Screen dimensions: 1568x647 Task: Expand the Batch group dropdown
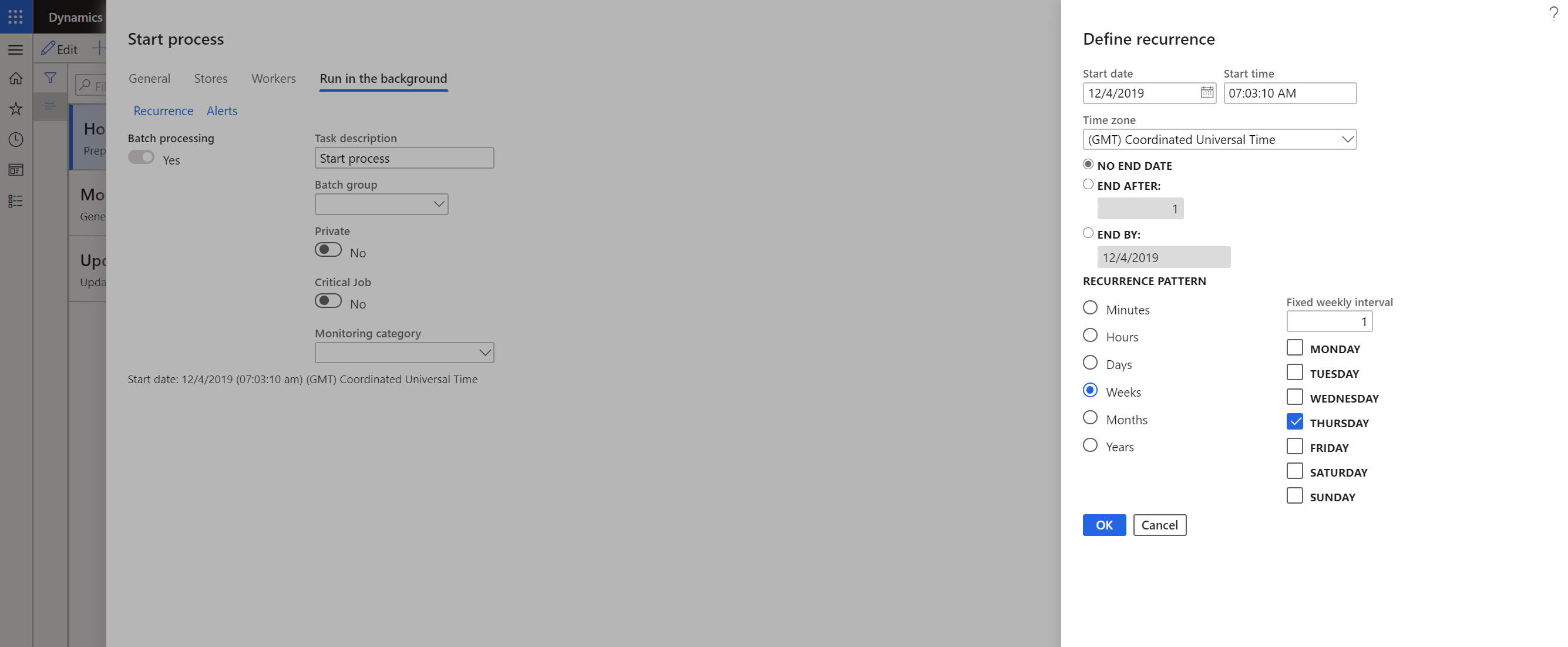437,204
